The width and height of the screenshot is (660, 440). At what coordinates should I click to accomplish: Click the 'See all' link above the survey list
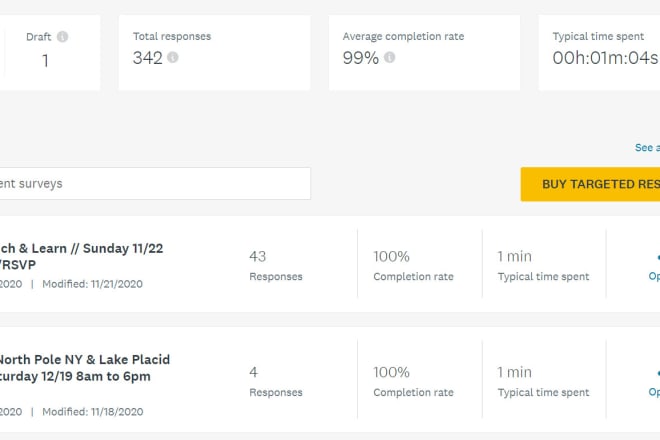click(x=646, y=148)
